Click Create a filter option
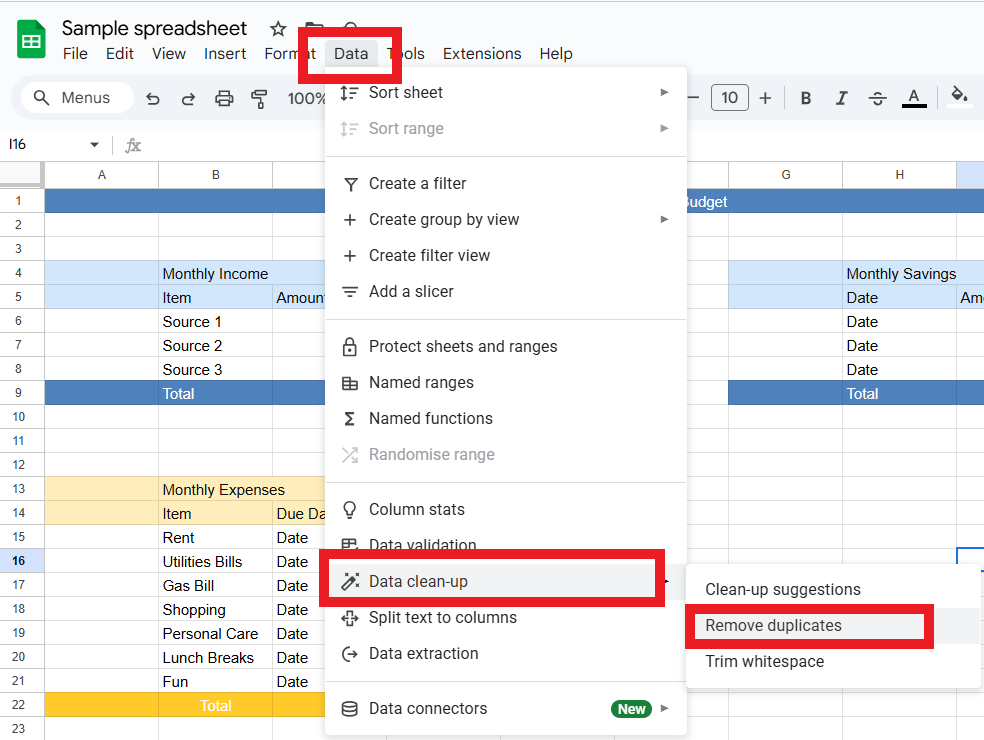984x740 pixels. (417, 183)
